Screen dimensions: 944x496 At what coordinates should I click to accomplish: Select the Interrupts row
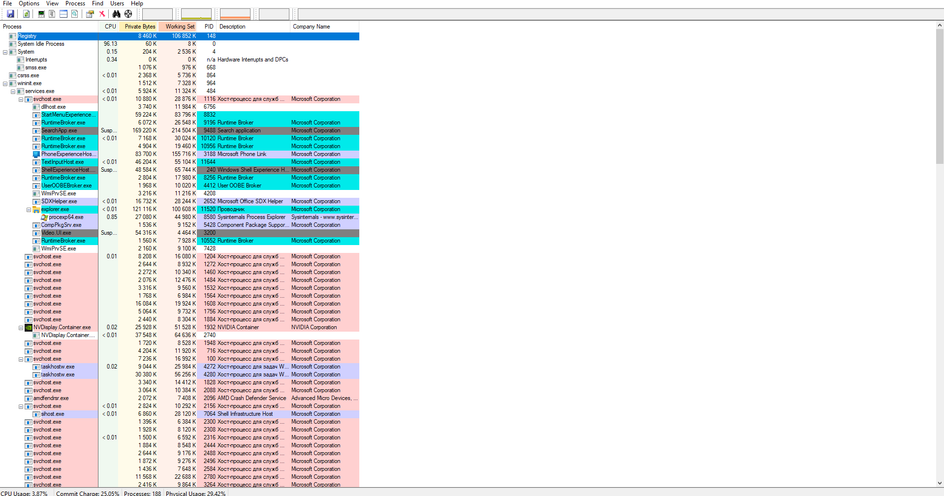tap(179, 60)
